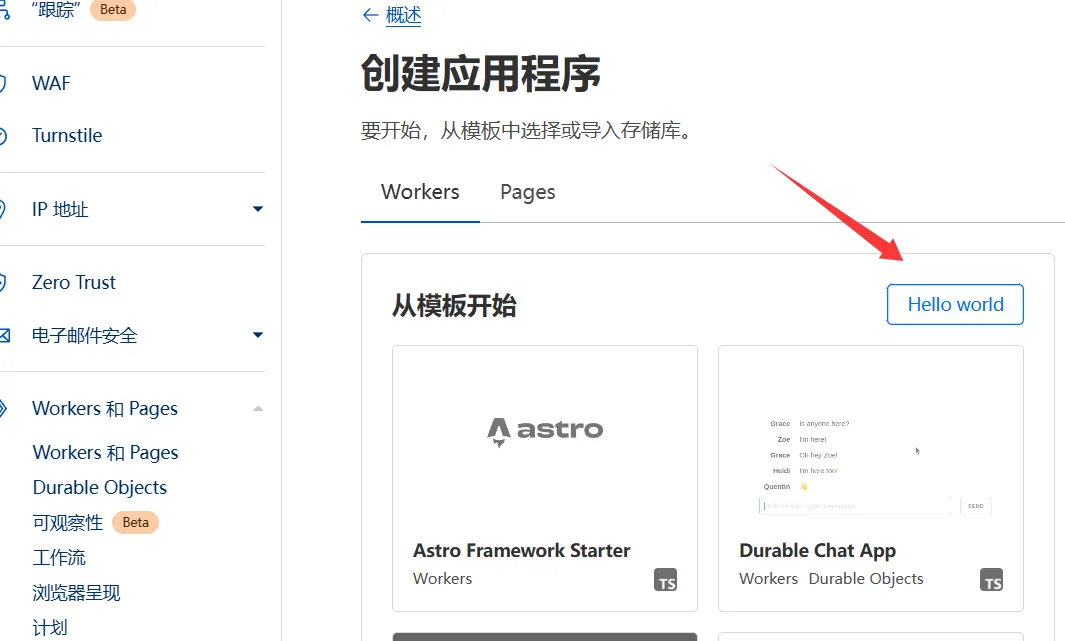Open Turnstile in the sidebar
Image resolution: width=1065 pixels, height=641 pixels.
pos(67,136)
